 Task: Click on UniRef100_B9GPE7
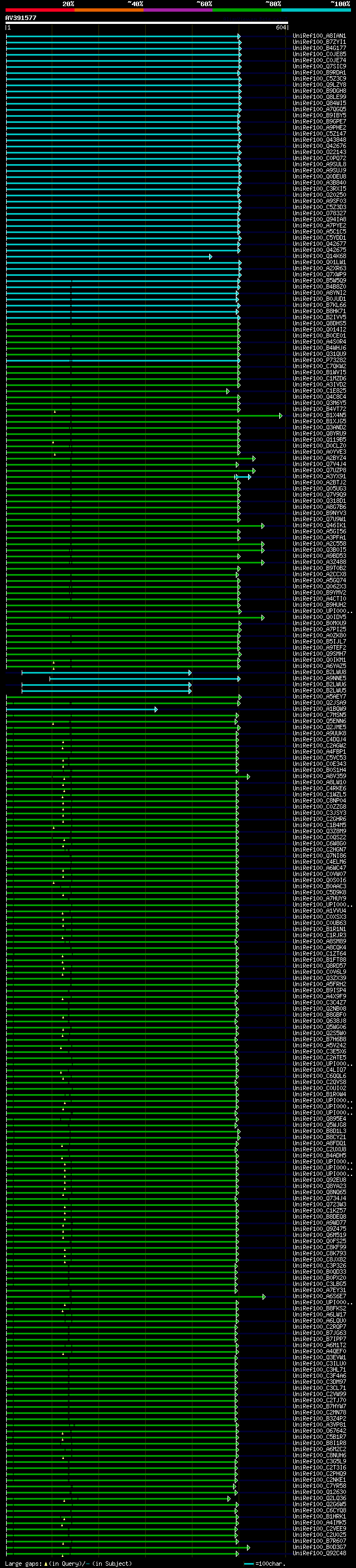pos(319,121)
